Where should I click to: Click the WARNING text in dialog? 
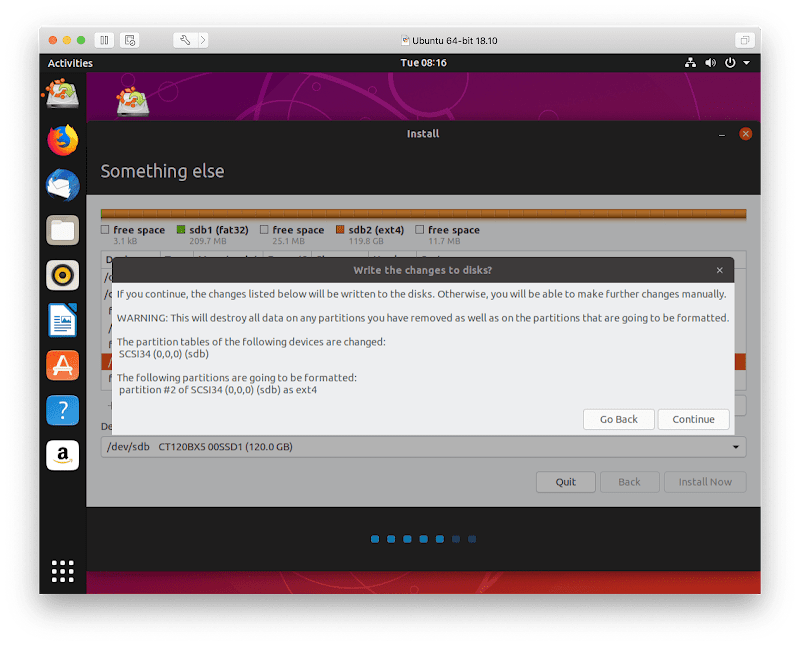point(423,318)
